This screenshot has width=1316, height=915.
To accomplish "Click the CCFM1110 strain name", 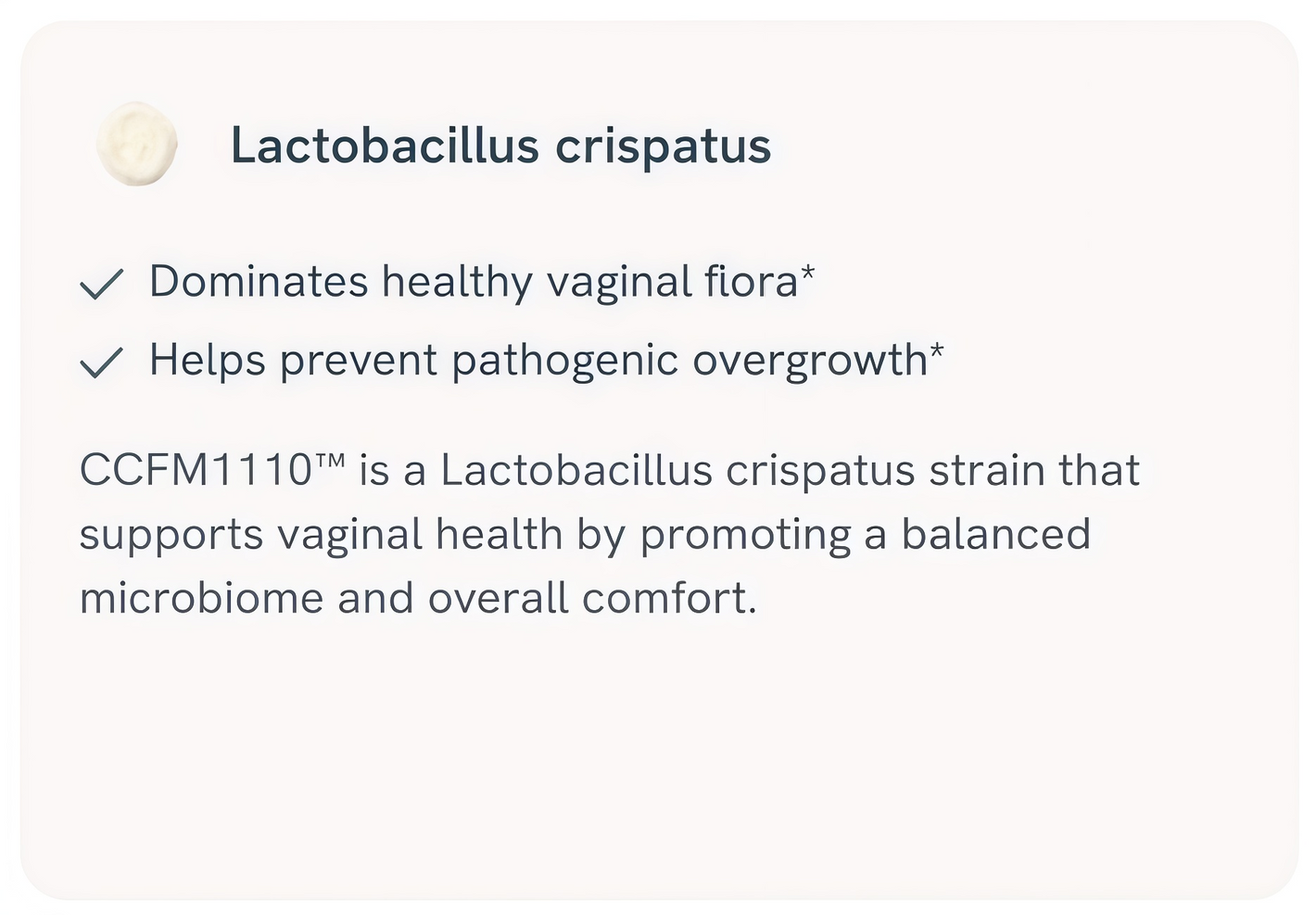I will click(x=196, y=470).
